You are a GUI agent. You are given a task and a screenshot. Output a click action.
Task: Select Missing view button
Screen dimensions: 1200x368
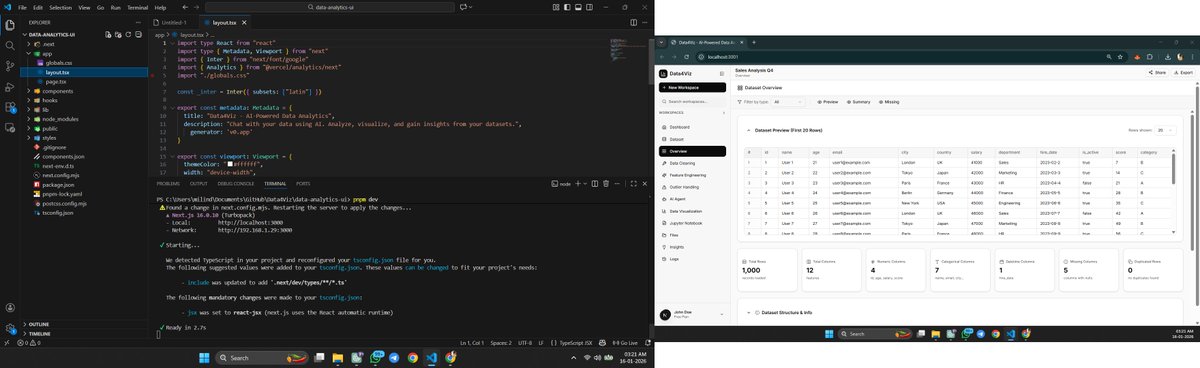888,101
